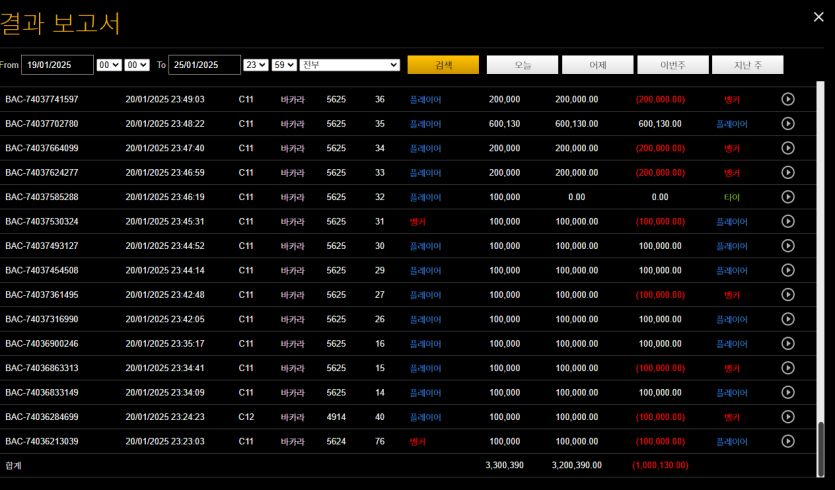Play replay for bet BAC-74037702780
The width and height of the screenshot is (835, 490).
tap(787, 124)
